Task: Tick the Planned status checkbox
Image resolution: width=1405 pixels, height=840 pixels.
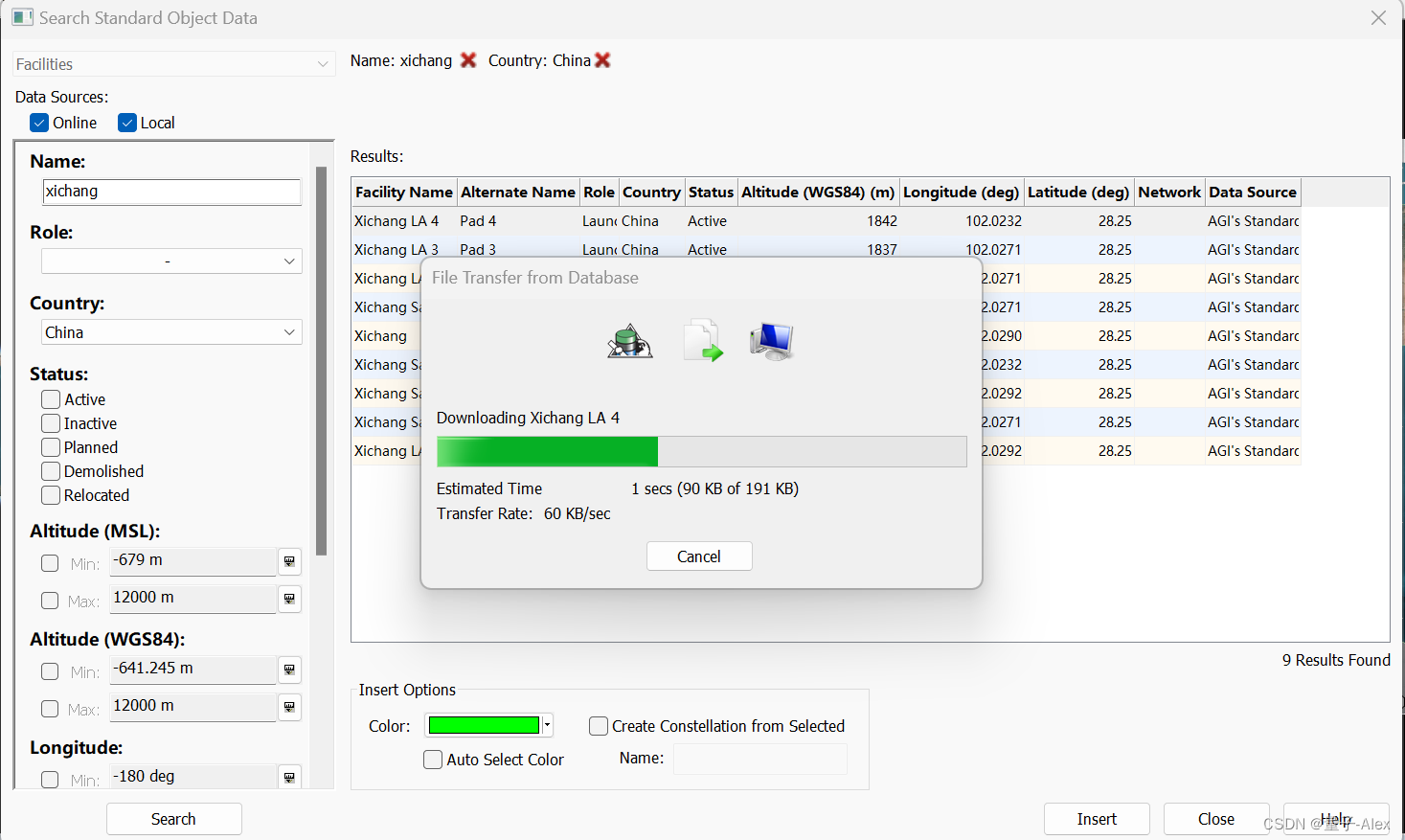Action: (x=51, y=447)
